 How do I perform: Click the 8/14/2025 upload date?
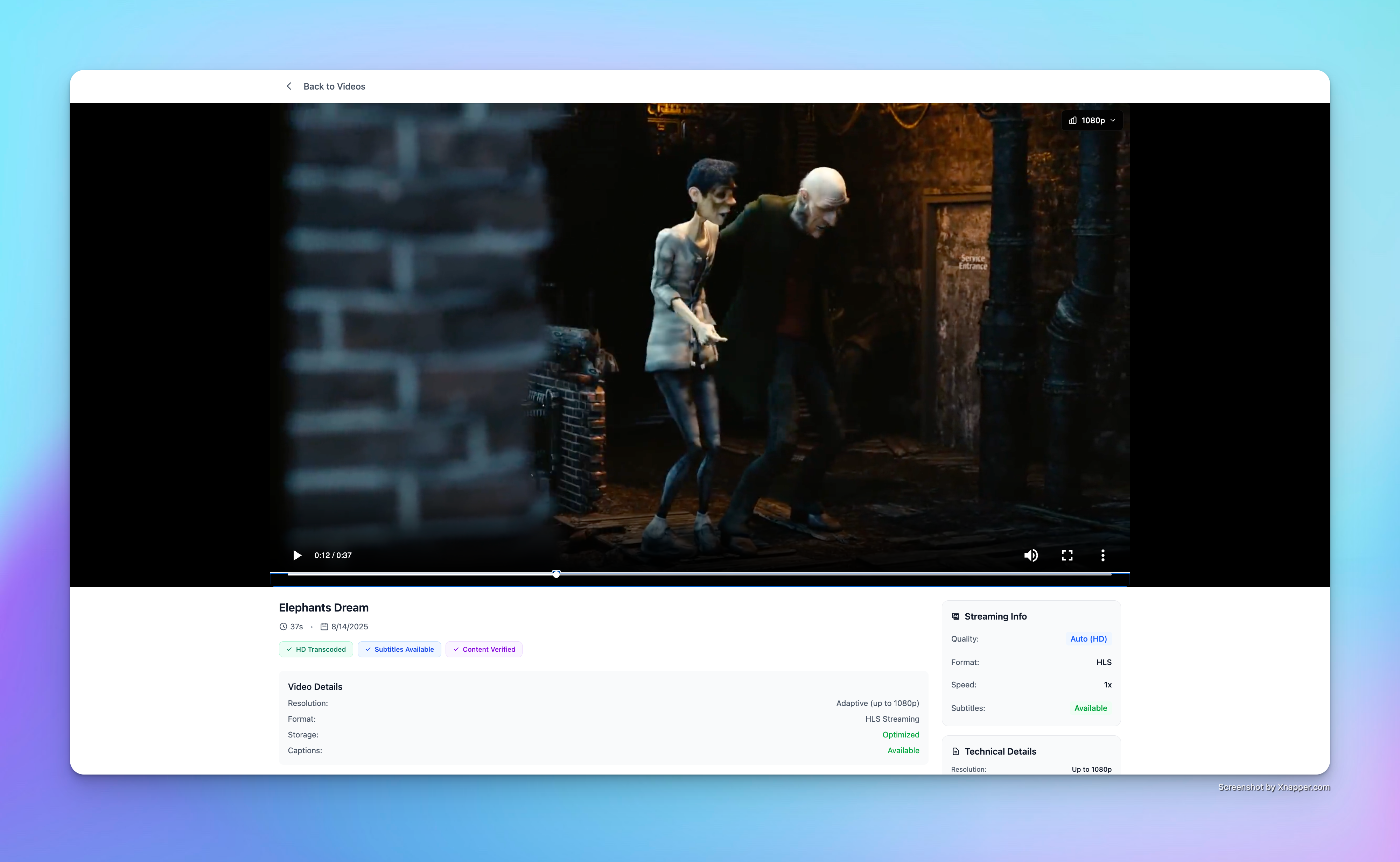350,627
